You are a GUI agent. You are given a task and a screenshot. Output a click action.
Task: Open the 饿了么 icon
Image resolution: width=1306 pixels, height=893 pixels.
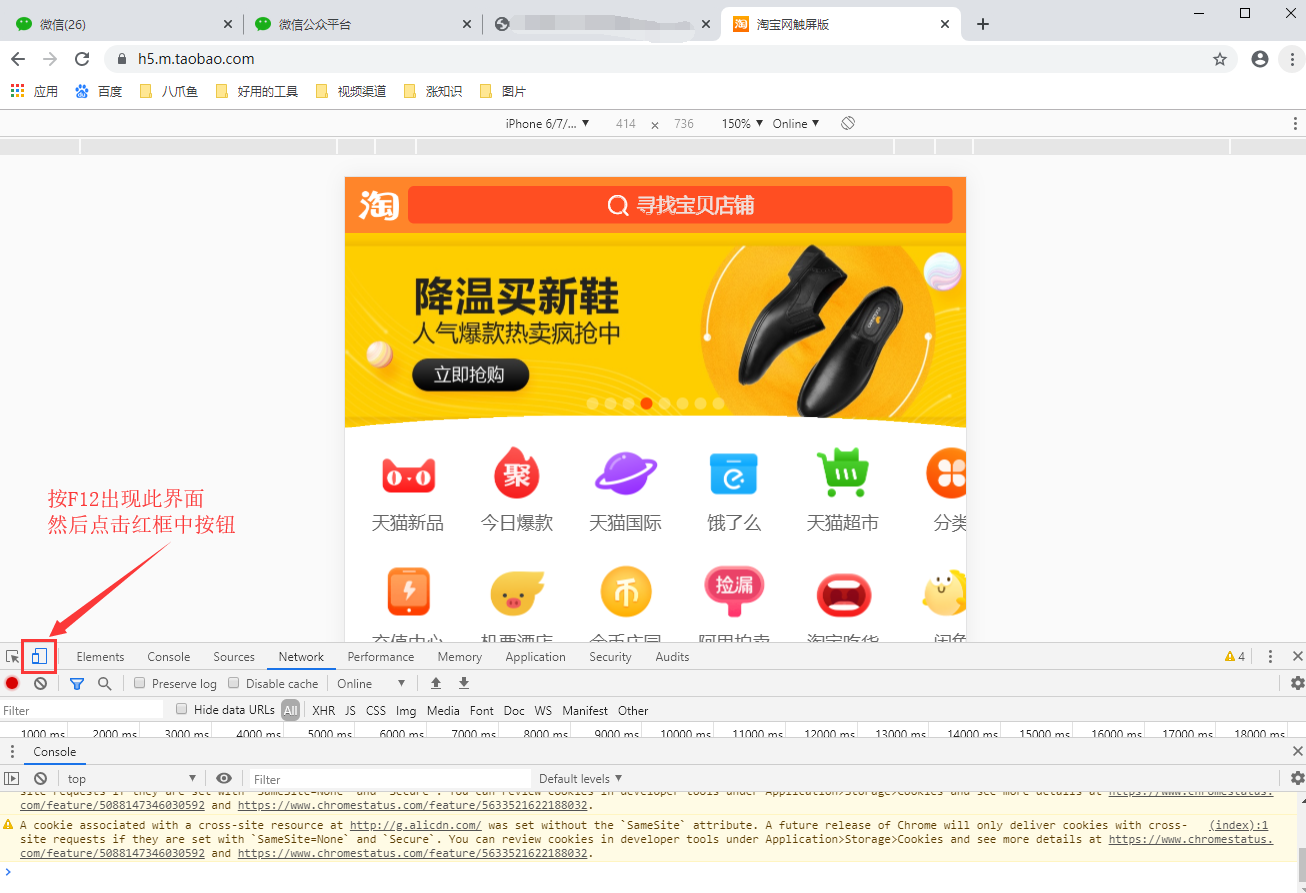[734, 474]
